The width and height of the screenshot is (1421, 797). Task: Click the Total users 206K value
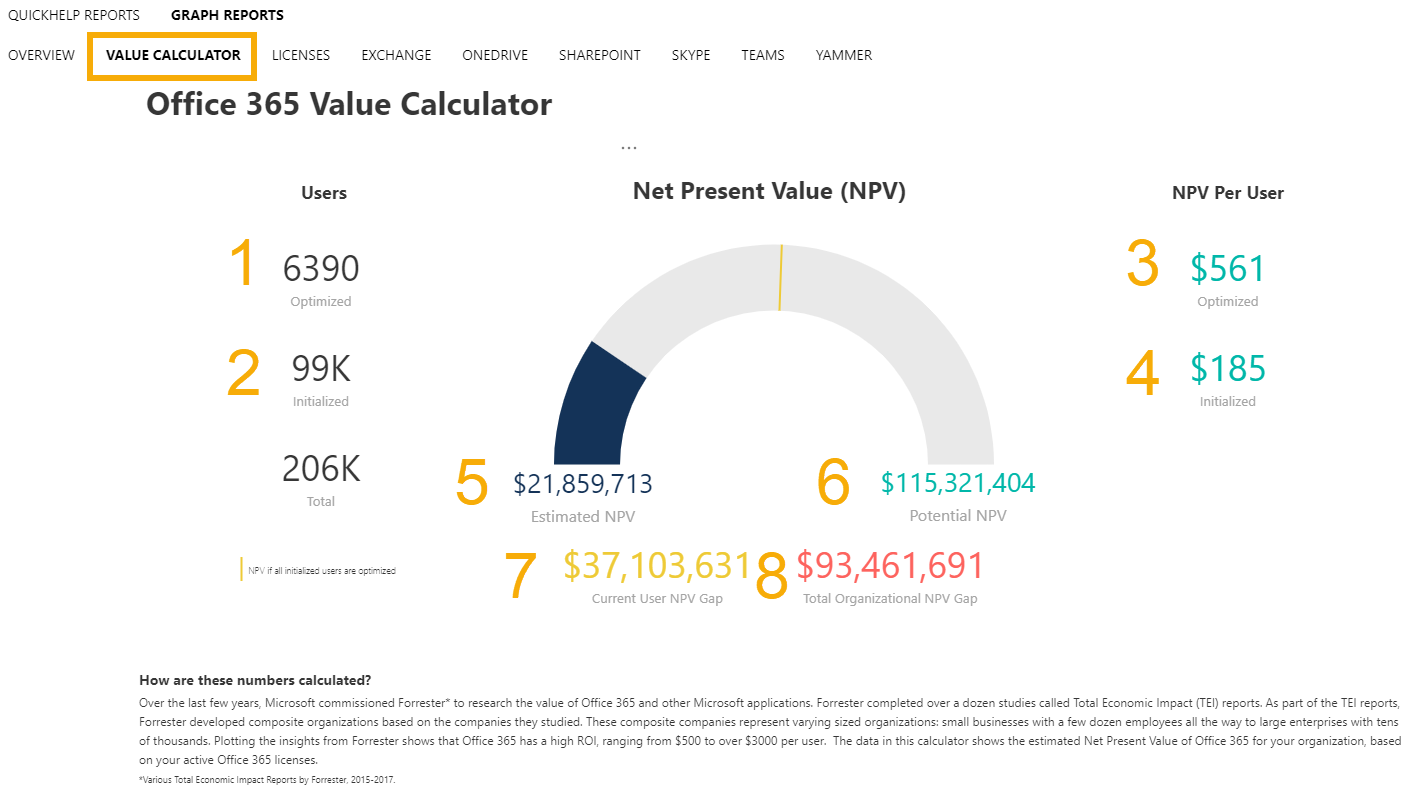point(320,468)
